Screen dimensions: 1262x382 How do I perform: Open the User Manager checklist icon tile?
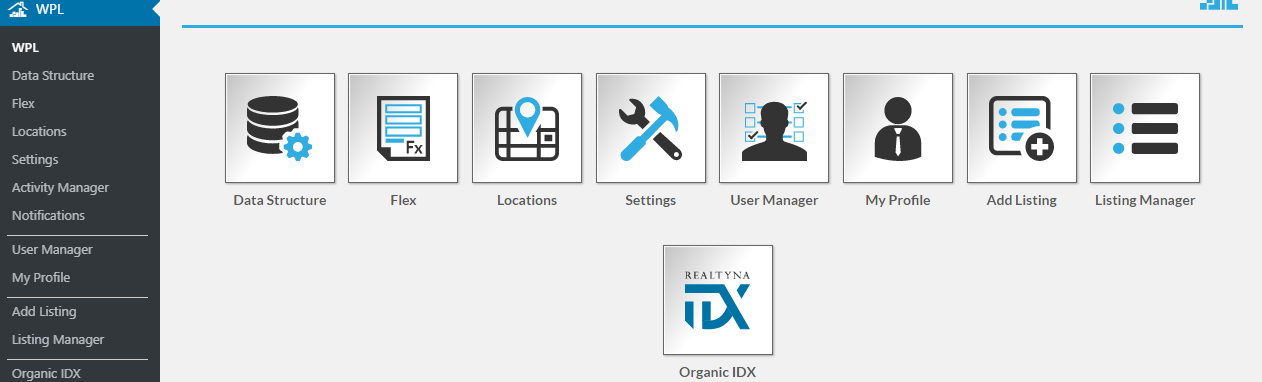pyautogui.click(x=774, y=128)
